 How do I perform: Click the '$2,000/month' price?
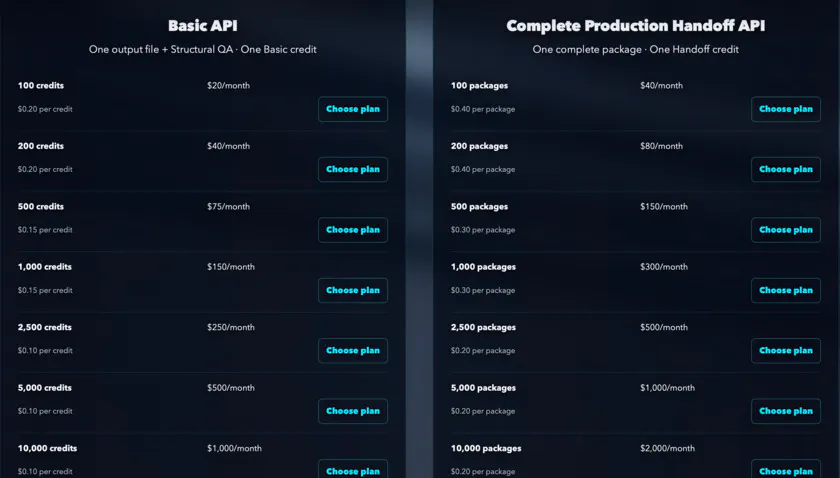coord(668,449)
